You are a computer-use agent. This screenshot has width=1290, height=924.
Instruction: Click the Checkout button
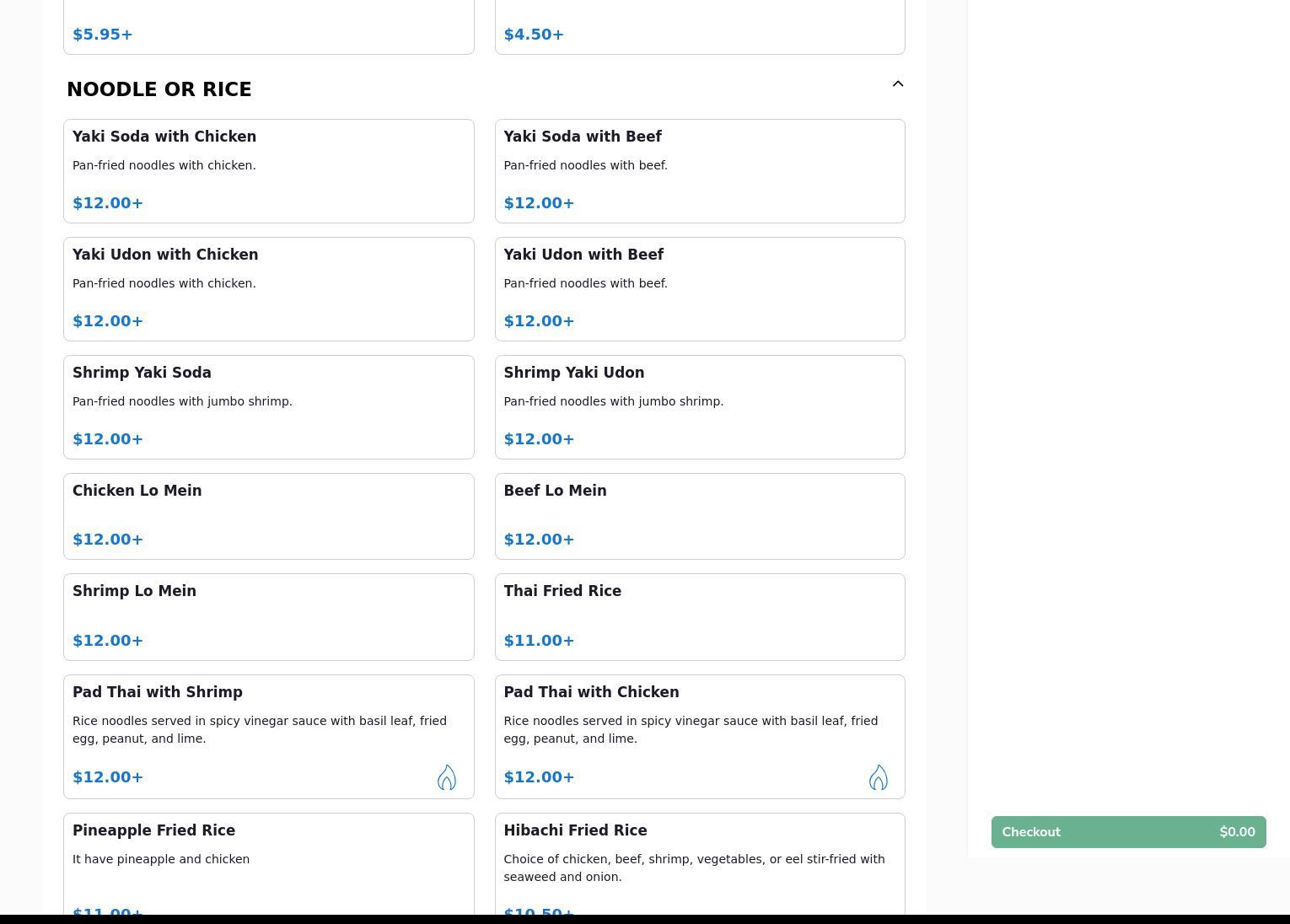click(1128, 832)
